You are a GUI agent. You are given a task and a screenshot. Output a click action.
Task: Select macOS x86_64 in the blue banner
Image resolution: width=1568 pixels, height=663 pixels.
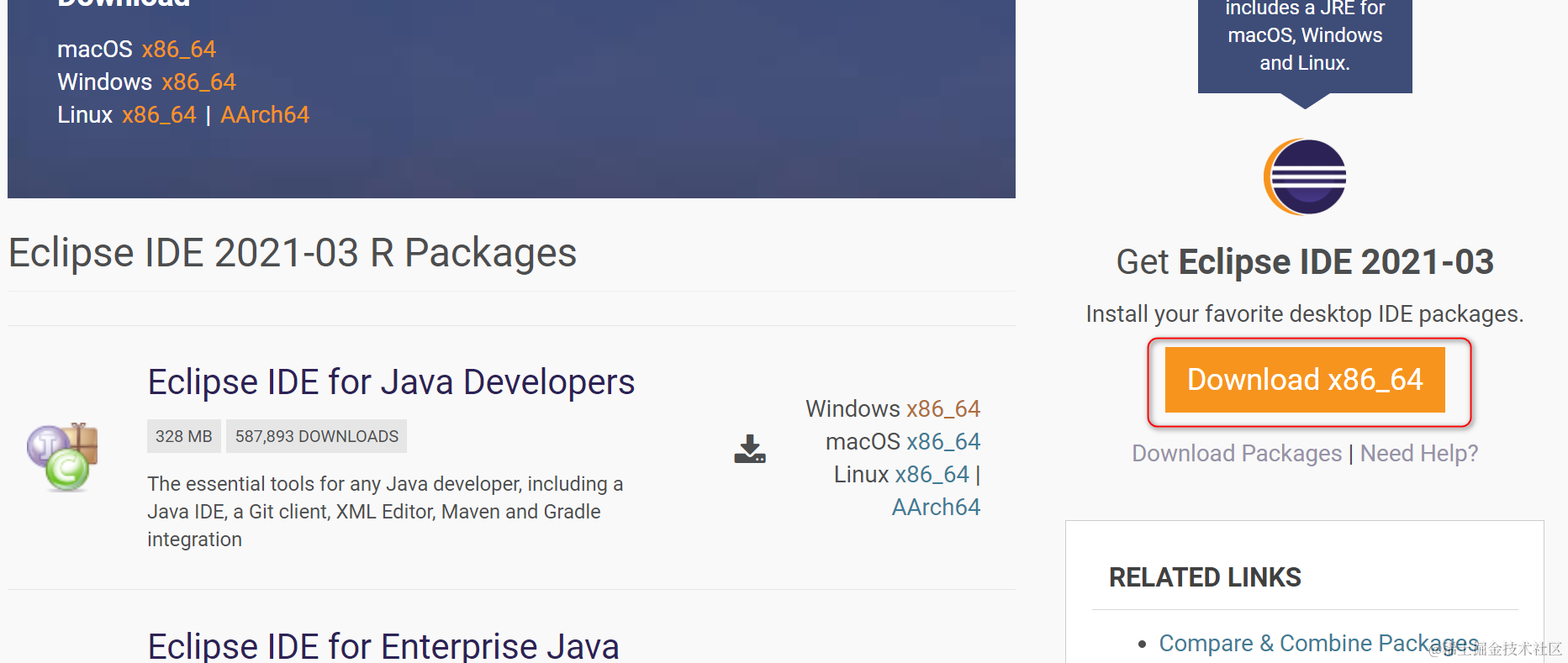[x=179, y=50]
